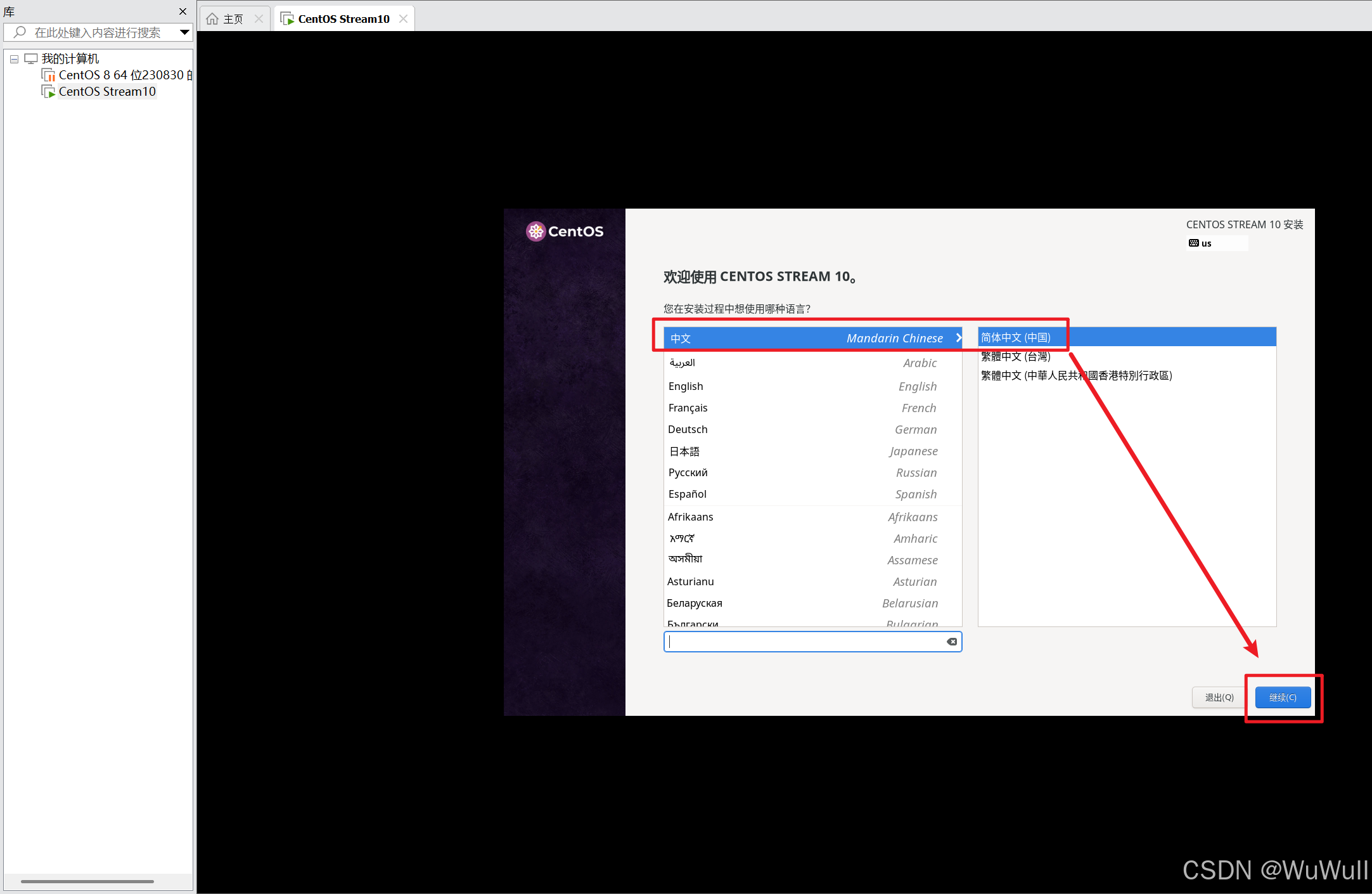Close the library panel with the X

pos(183,11)
